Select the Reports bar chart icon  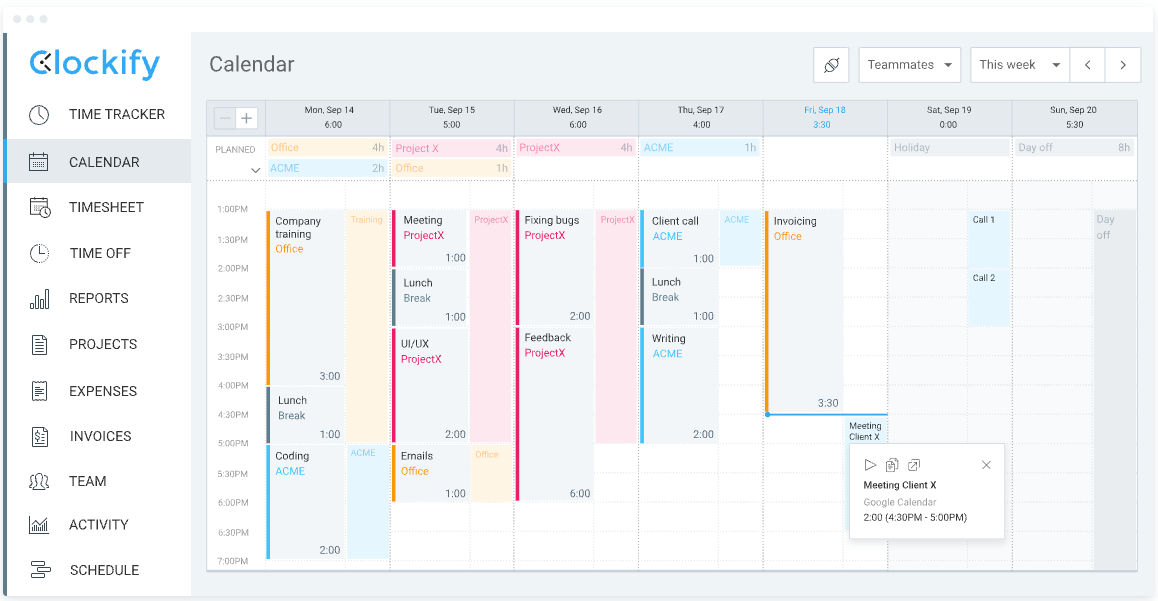(x=39, y=299)
